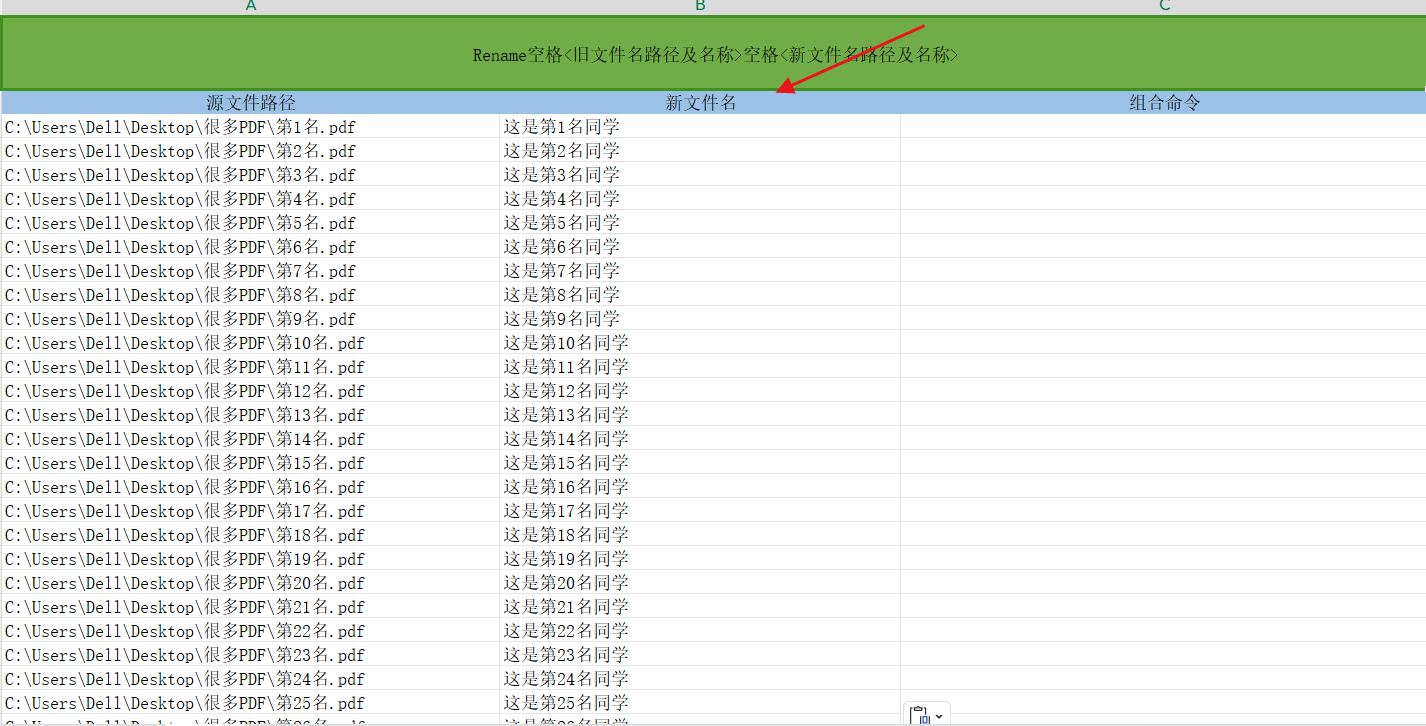Select path cell ending in 第7名.pdf
Image resolution: width=1426 pixels, height=726 pixels.
pos(251,271)
